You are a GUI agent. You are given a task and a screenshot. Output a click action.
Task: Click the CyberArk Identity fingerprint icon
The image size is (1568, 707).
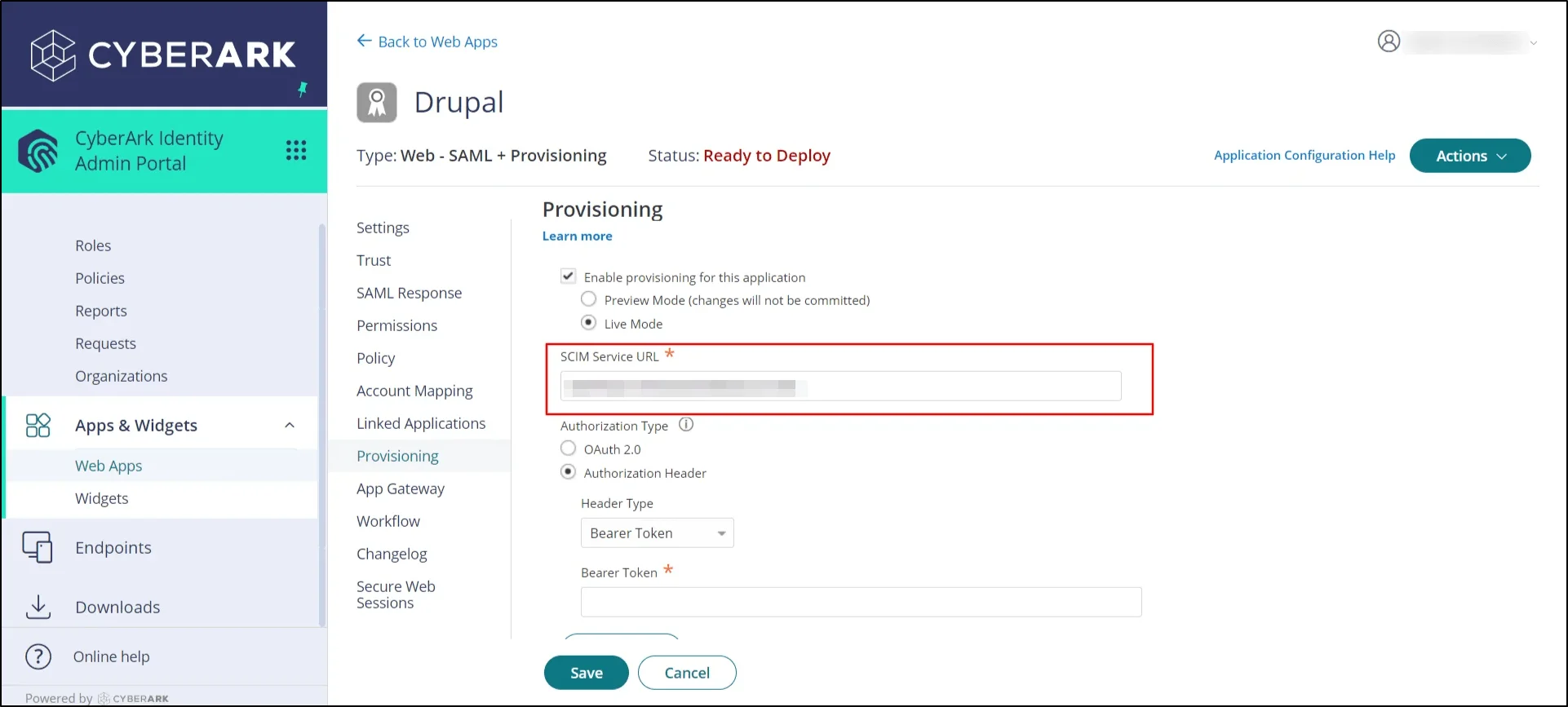coord(38,151)
